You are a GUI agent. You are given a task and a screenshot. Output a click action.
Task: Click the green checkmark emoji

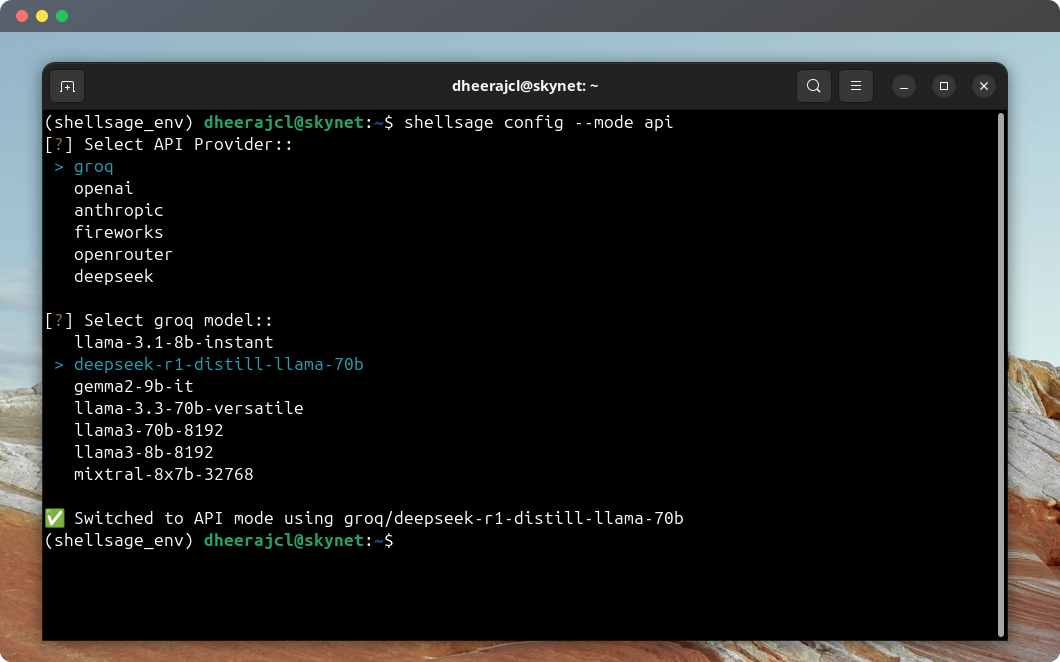click(x=55, y=518)
